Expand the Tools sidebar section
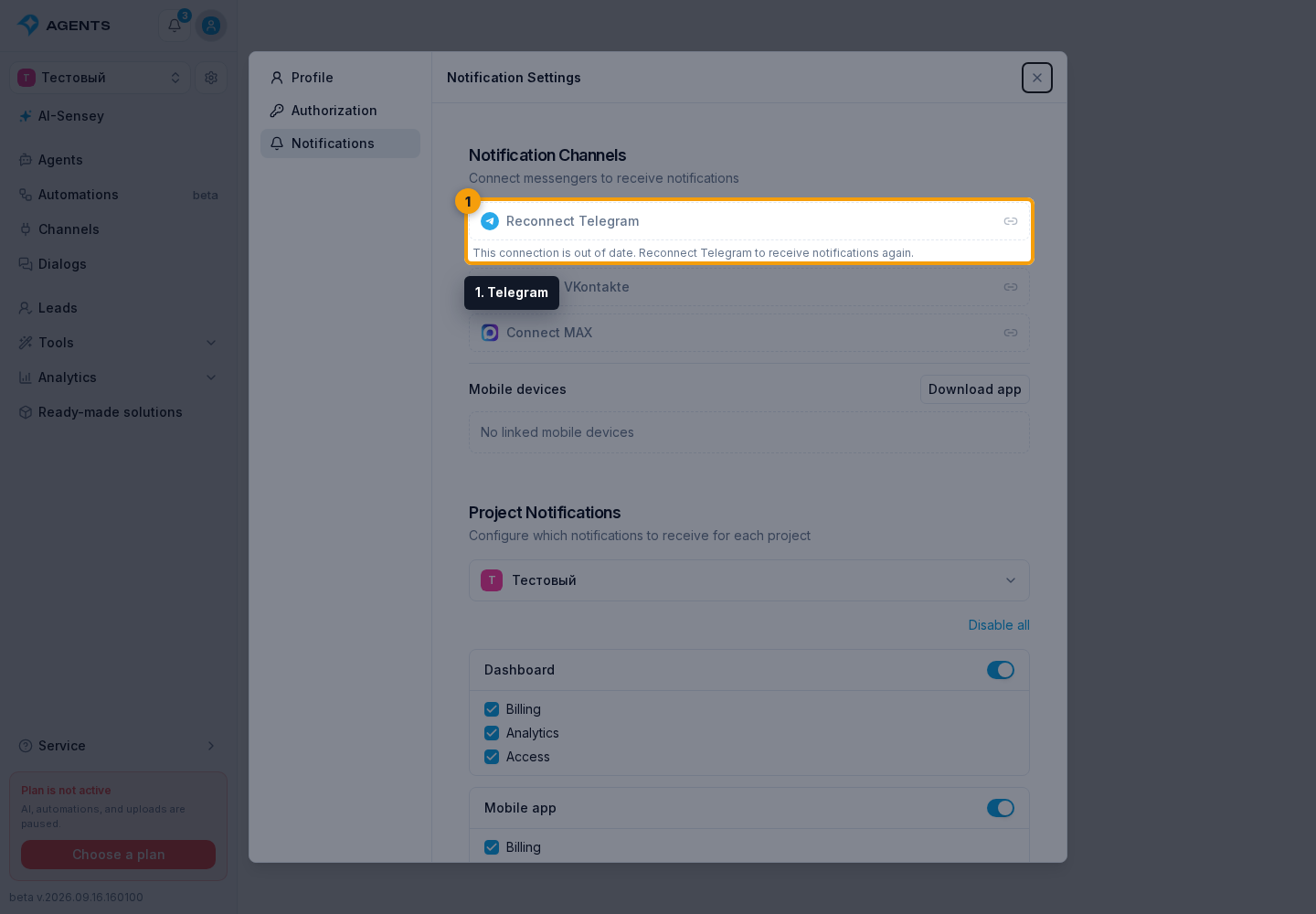The height and width of the screenshot is (914, 1316). click(119, 343)
